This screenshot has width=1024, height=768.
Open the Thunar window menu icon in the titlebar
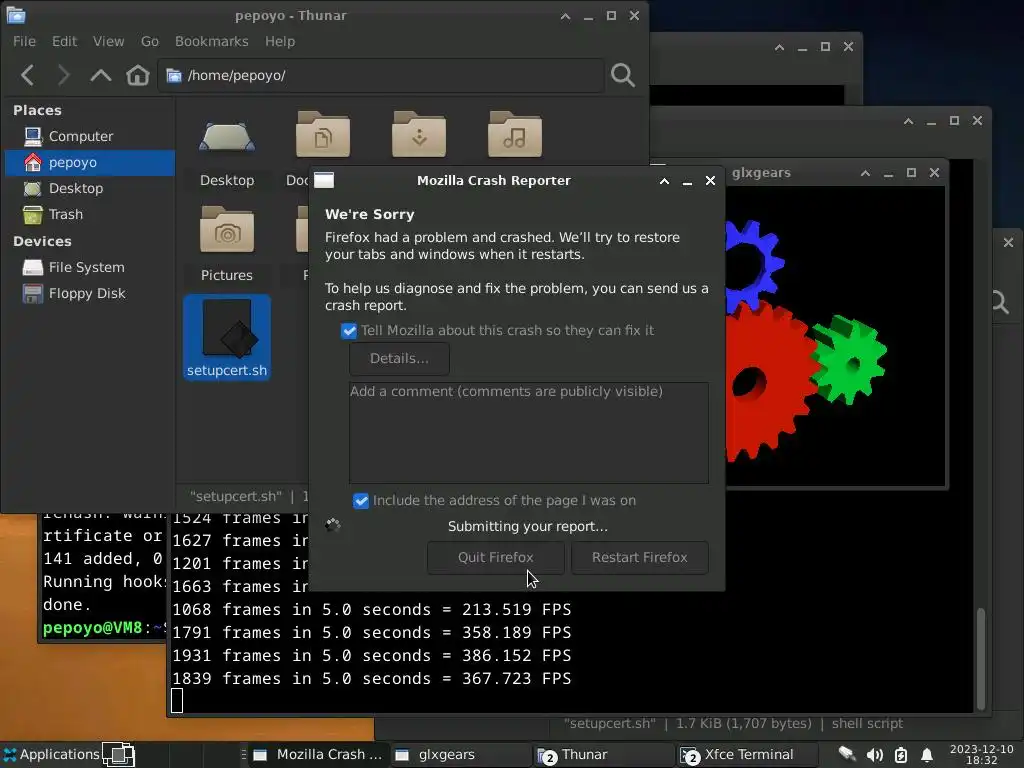[16, 14]
